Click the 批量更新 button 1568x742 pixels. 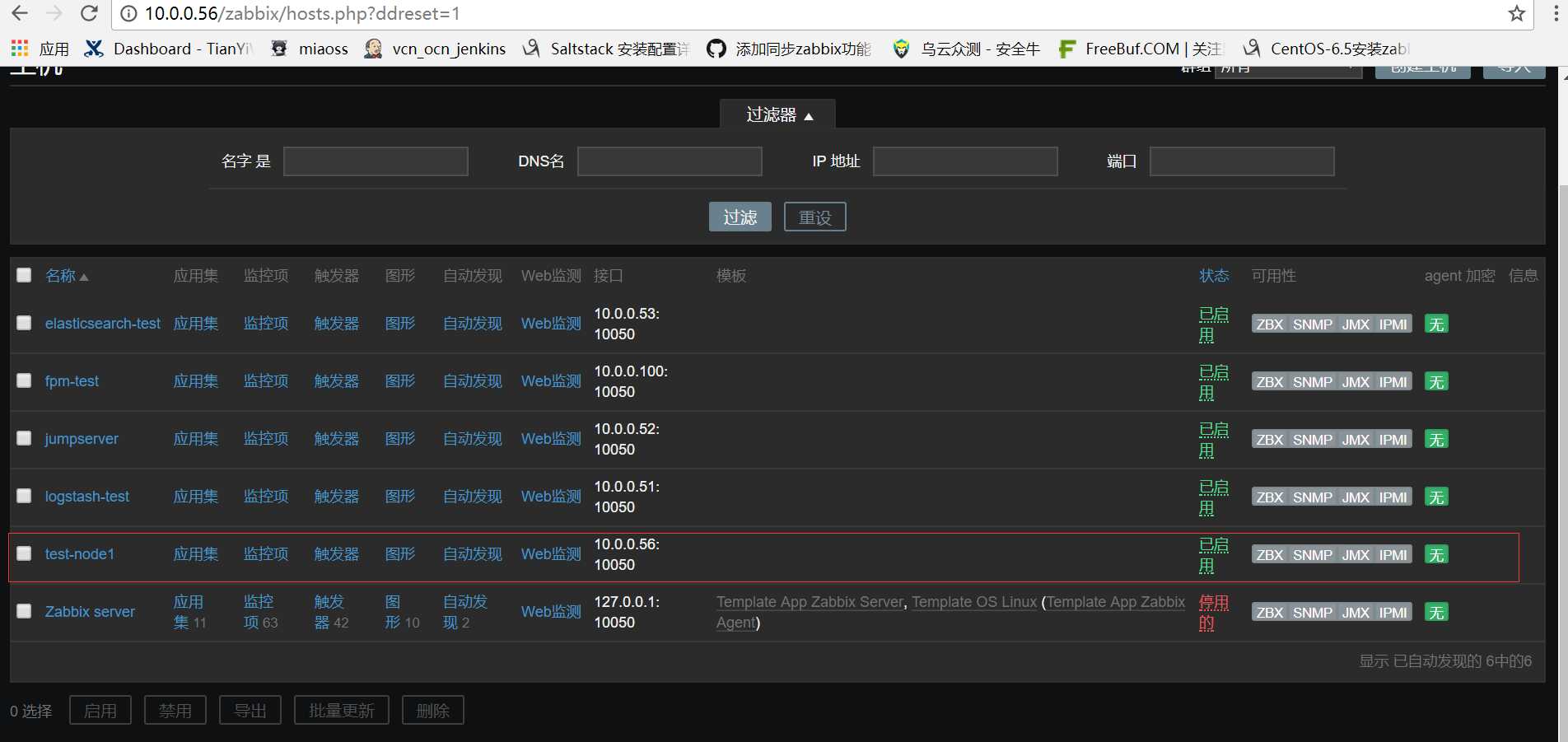click(x=342, y=710)
